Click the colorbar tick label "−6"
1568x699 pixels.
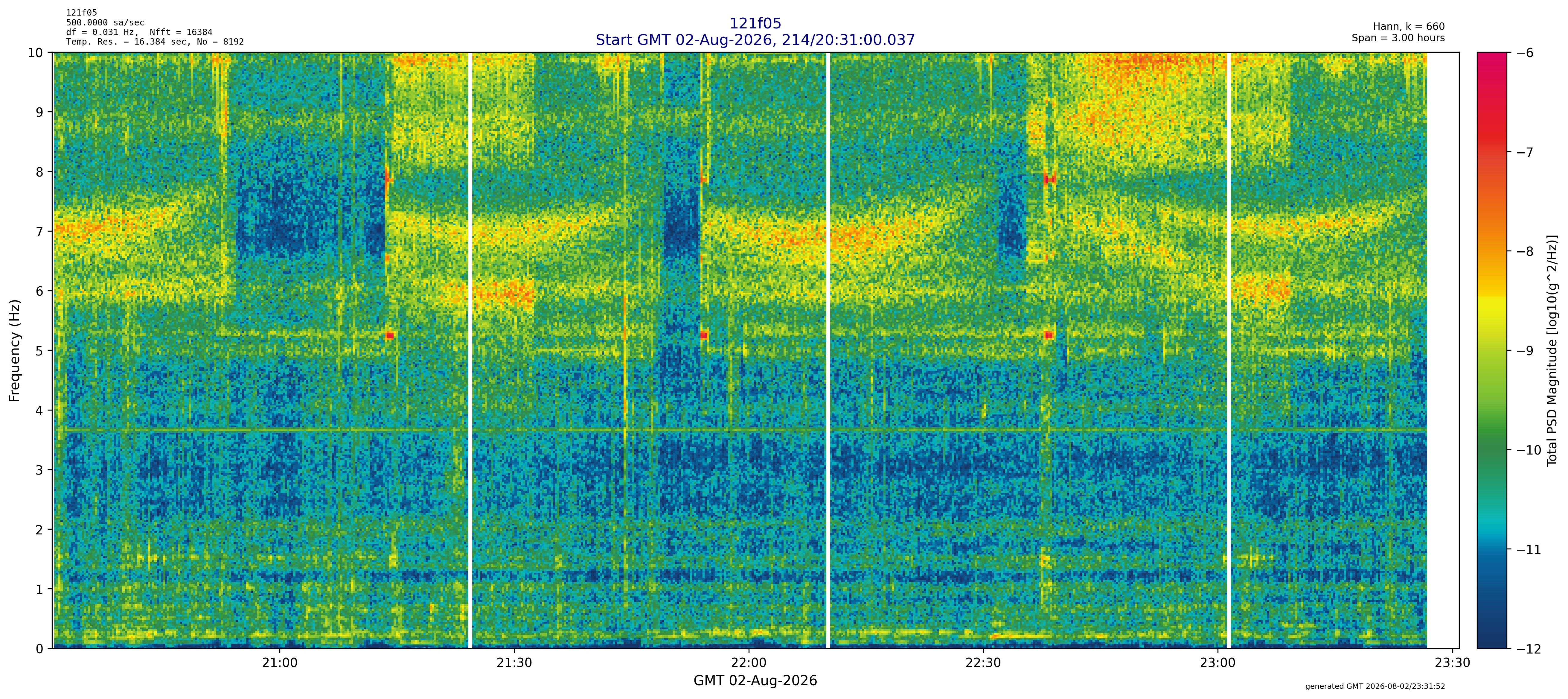click(1524, 53)
